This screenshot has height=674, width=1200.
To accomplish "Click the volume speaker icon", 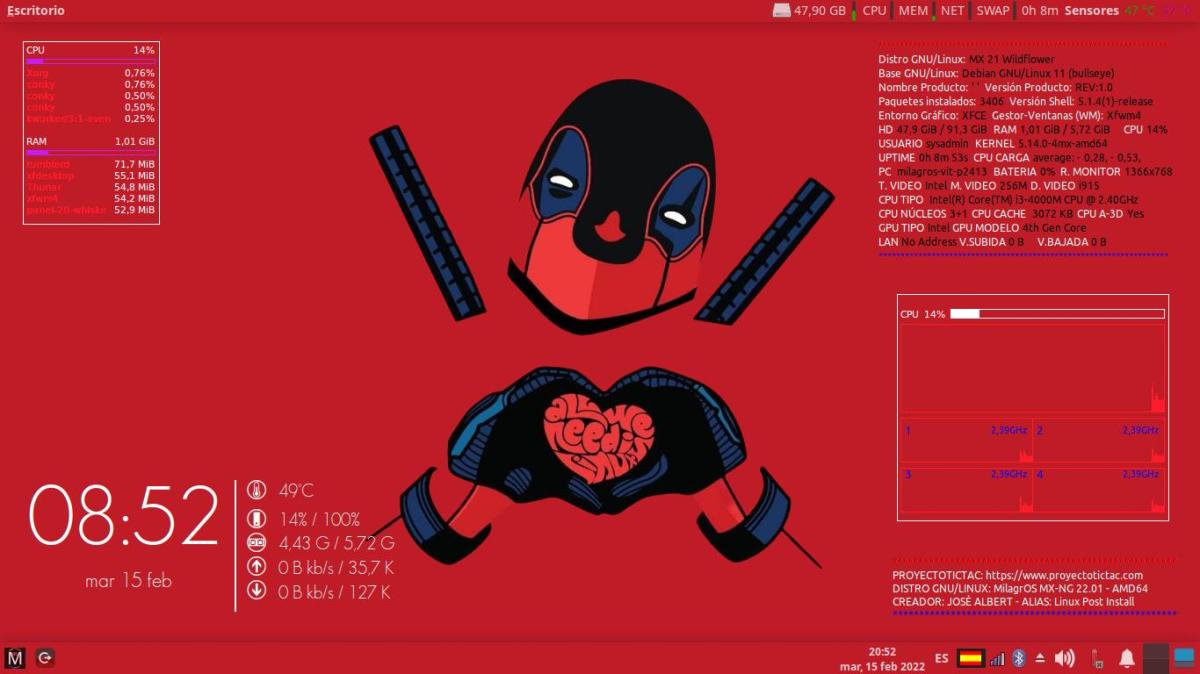I will click(1065, 658).
